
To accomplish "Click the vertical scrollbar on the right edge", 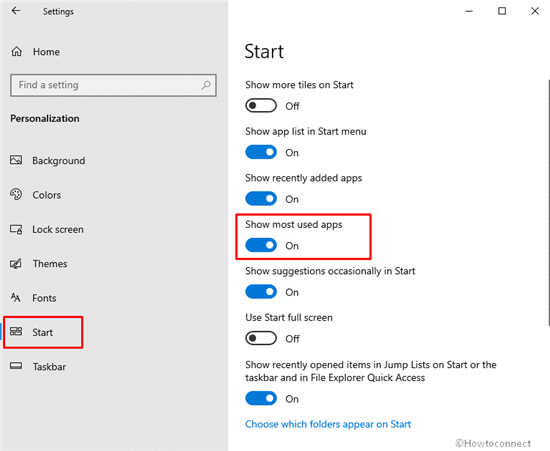I will [x=548, y=203].
